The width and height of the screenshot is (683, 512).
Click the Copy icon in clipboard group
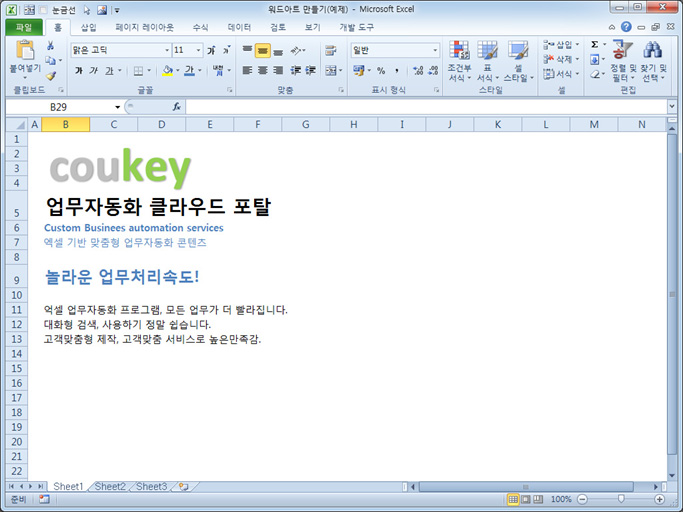coord(51,61)
